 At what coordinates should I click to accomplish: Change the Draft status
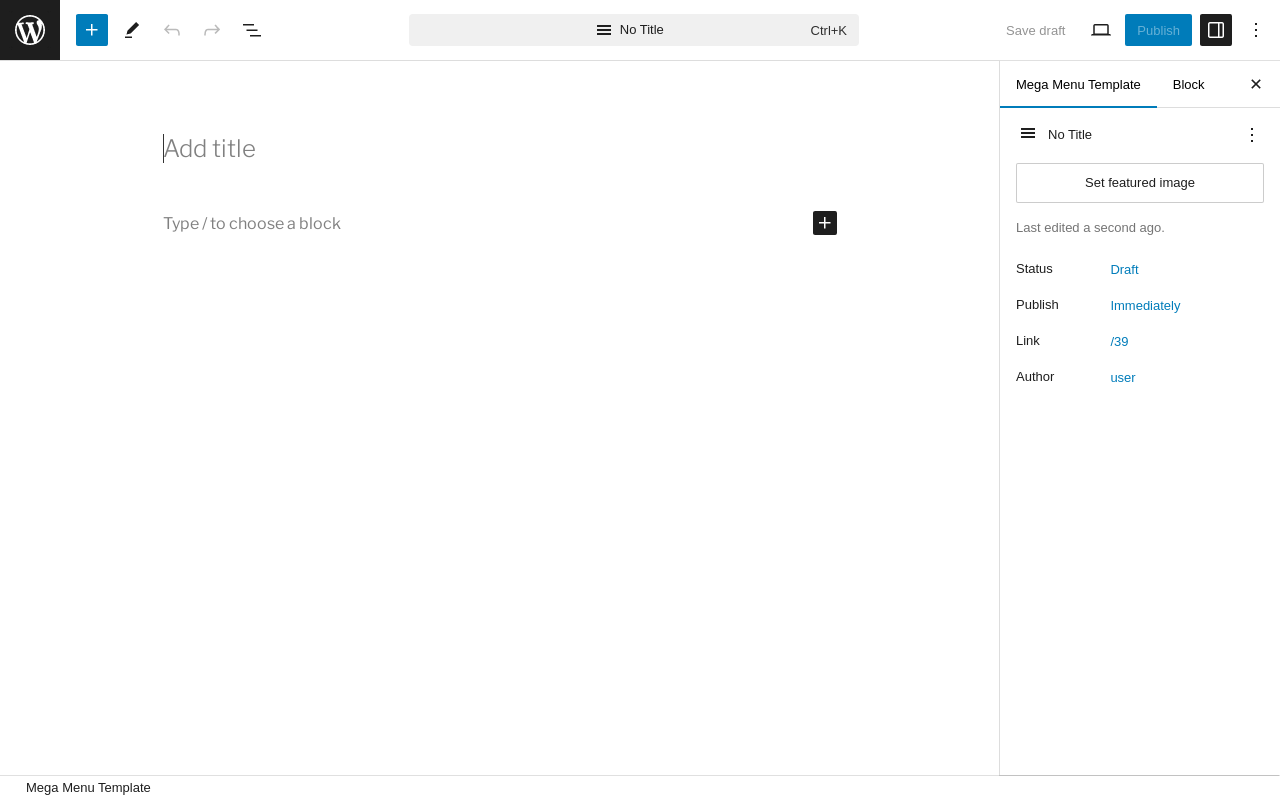[x=1124, y=269]
